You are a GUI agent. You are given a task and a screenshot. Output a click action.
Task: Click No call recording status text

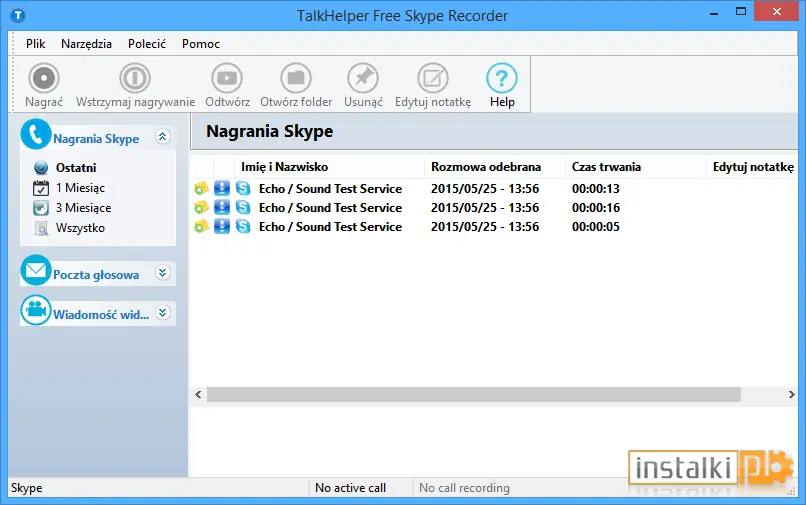pyautogui.click(x=464, y=488)
